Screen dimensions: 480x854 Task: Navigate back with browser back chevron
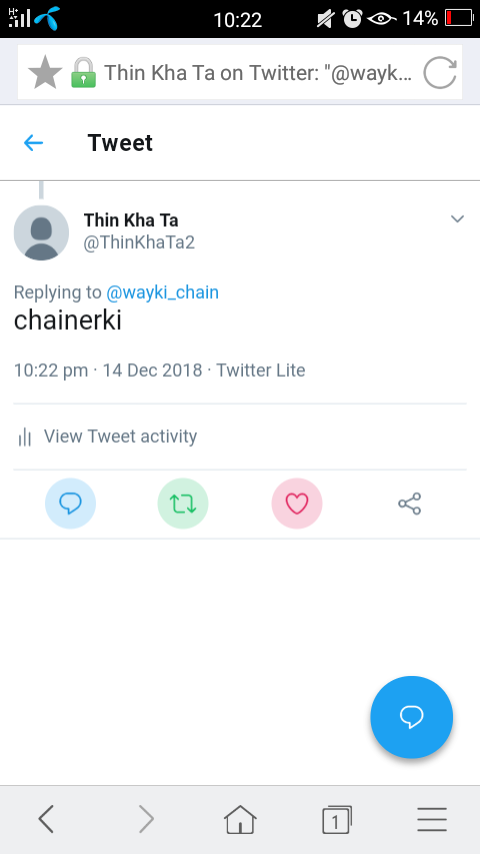46,819
